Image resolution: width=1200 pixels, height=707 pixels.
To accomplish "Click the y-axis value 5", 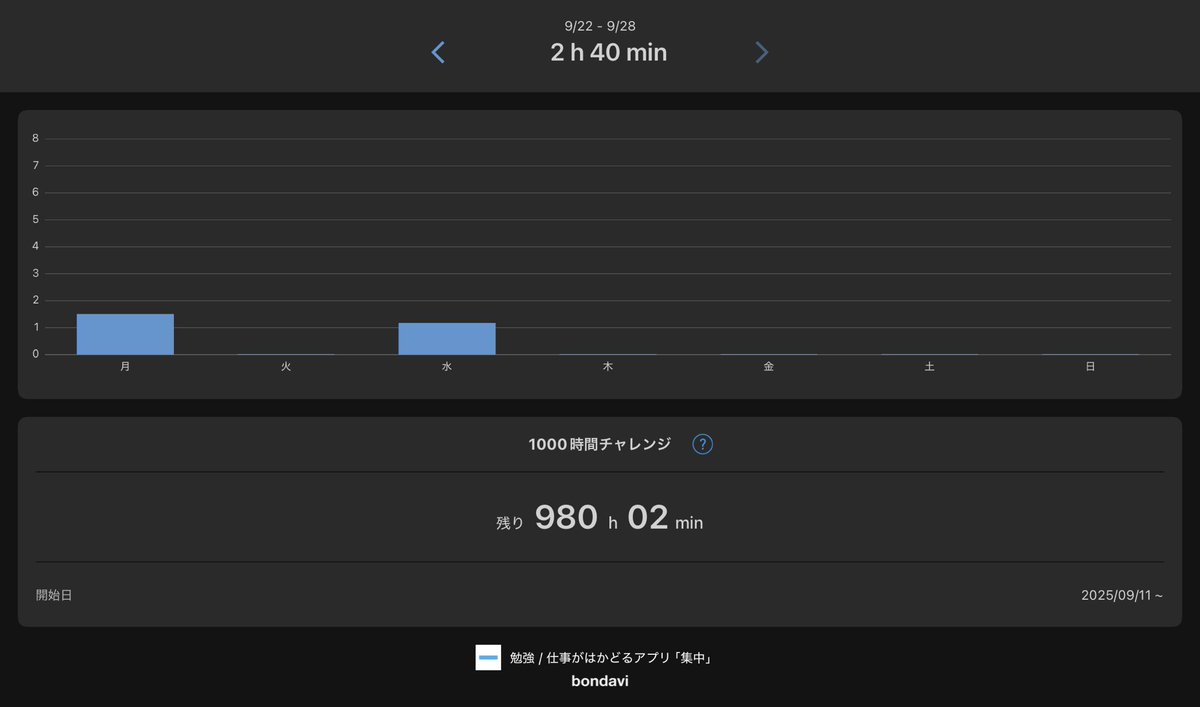I will (35, 219).
